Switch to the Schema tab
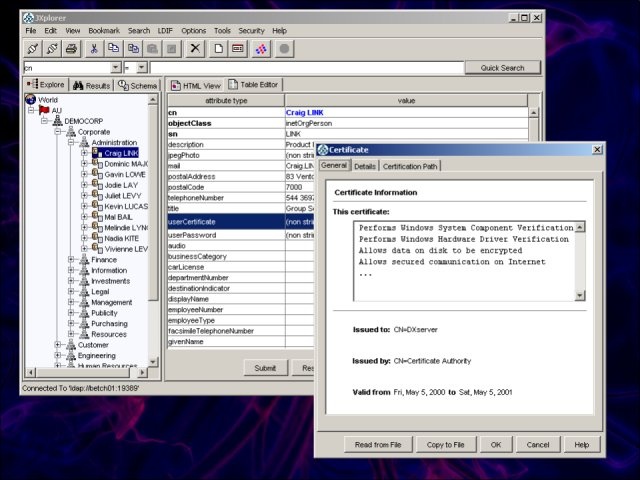The width and height of the screenshot is (640, 480). [x=138, y=86]
